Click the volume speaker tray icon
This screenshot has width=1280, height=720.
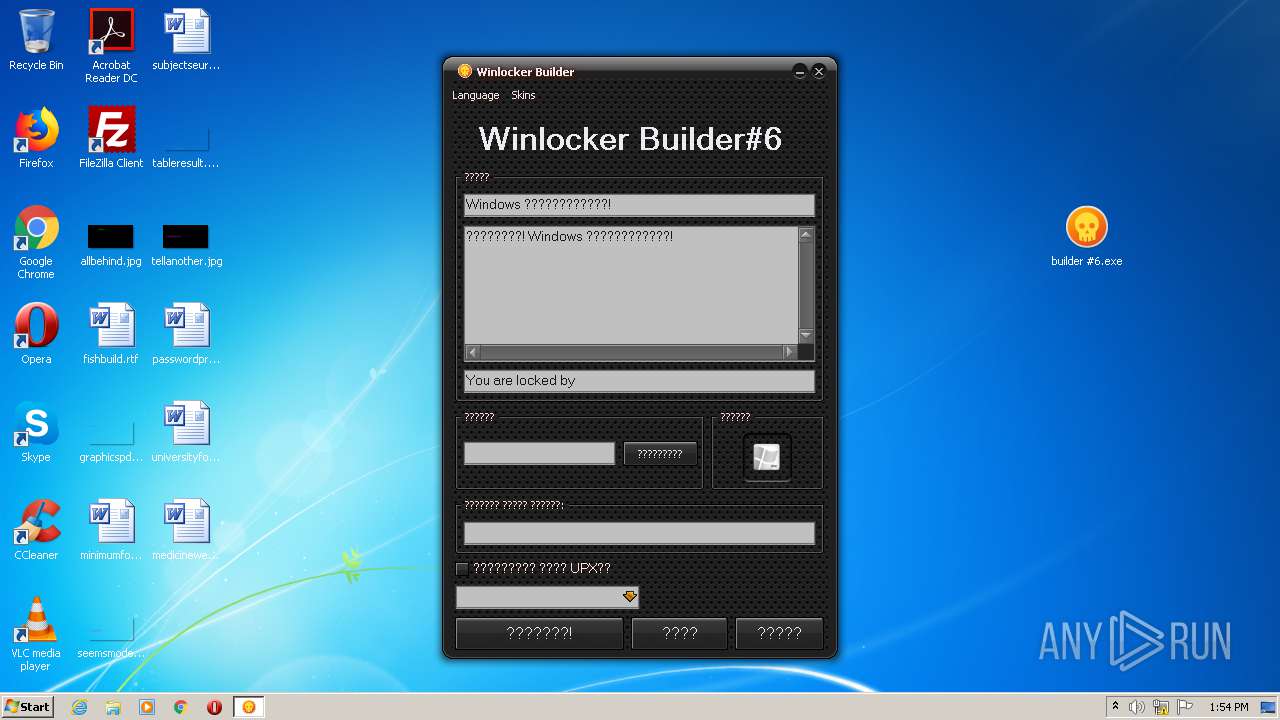[1137, 707]
